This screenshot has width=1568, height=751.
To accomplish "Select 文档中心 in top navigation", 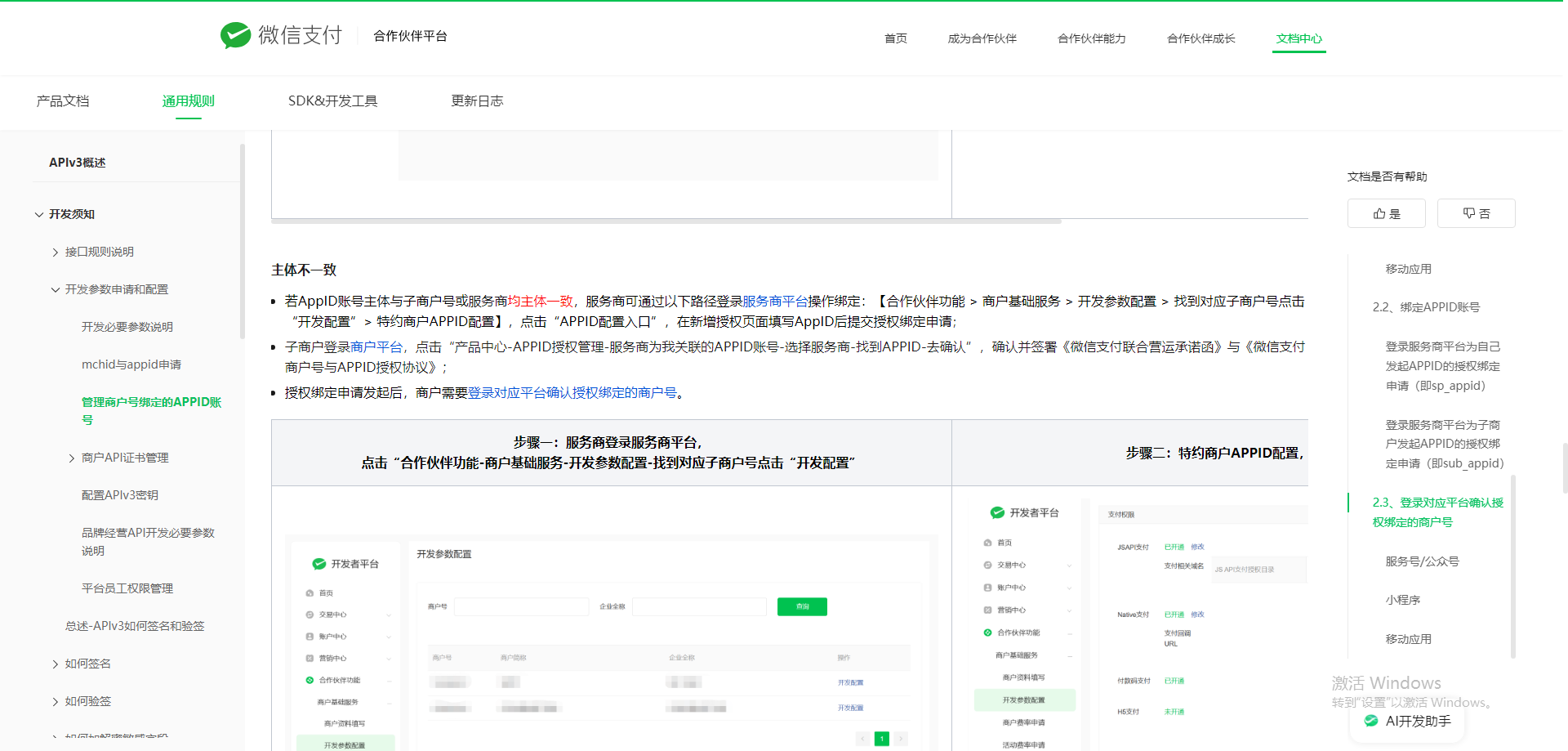I will [1298, 38].
